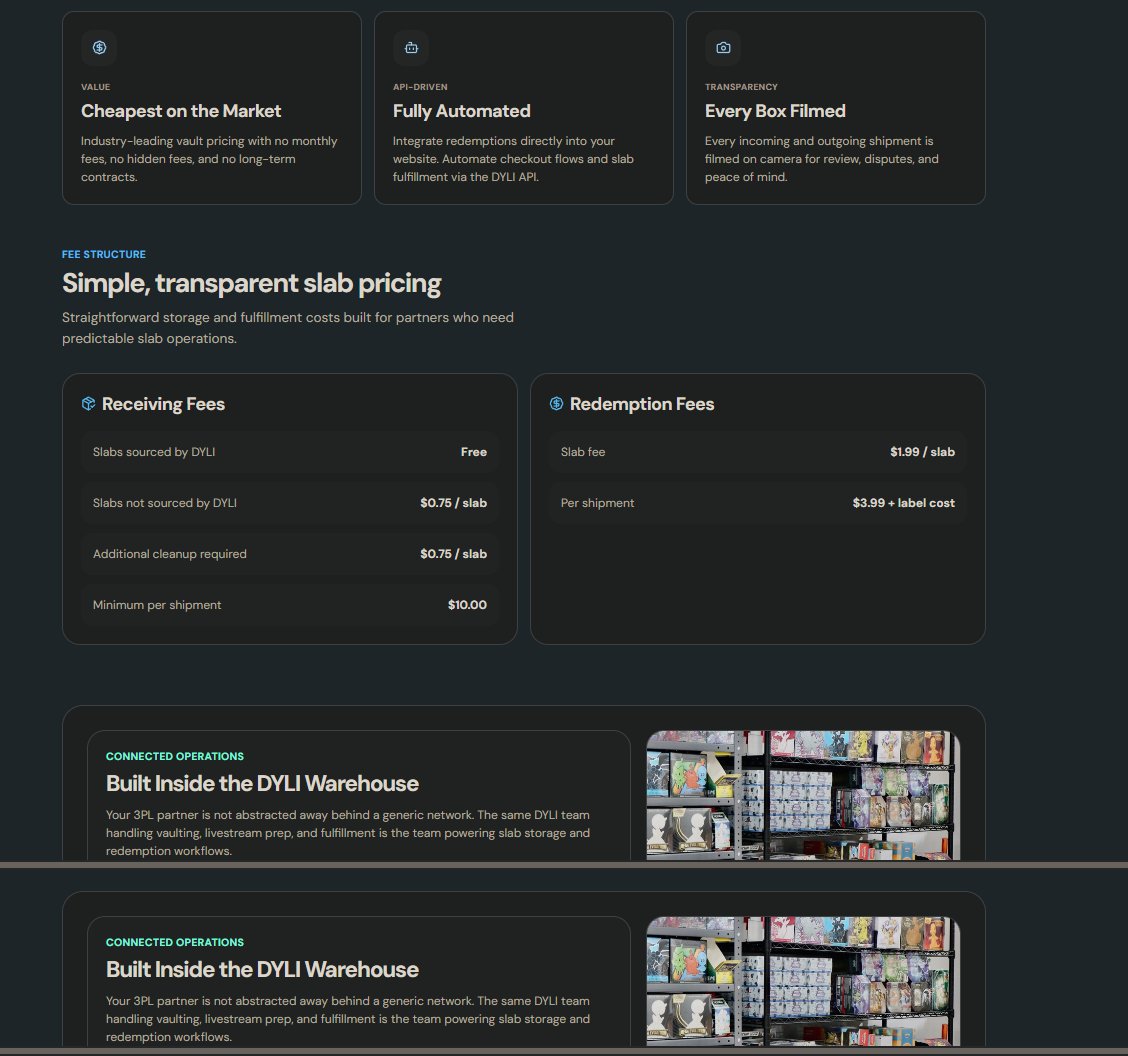1128x1056 pixels.
Task: Click the "Redemption Fees" title
Action: coord(642,404)
